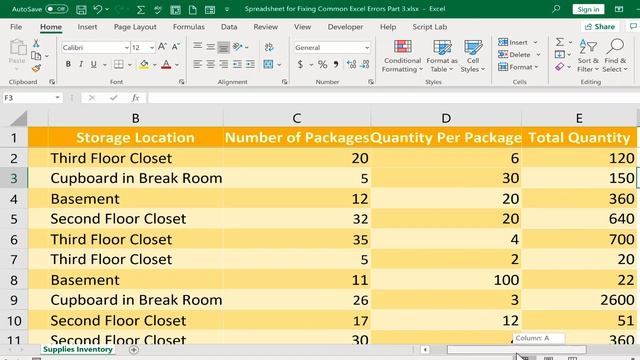This screenshot has width=640, height=360.
Task: Apply Percent Style
Action: tap(322, 64)
